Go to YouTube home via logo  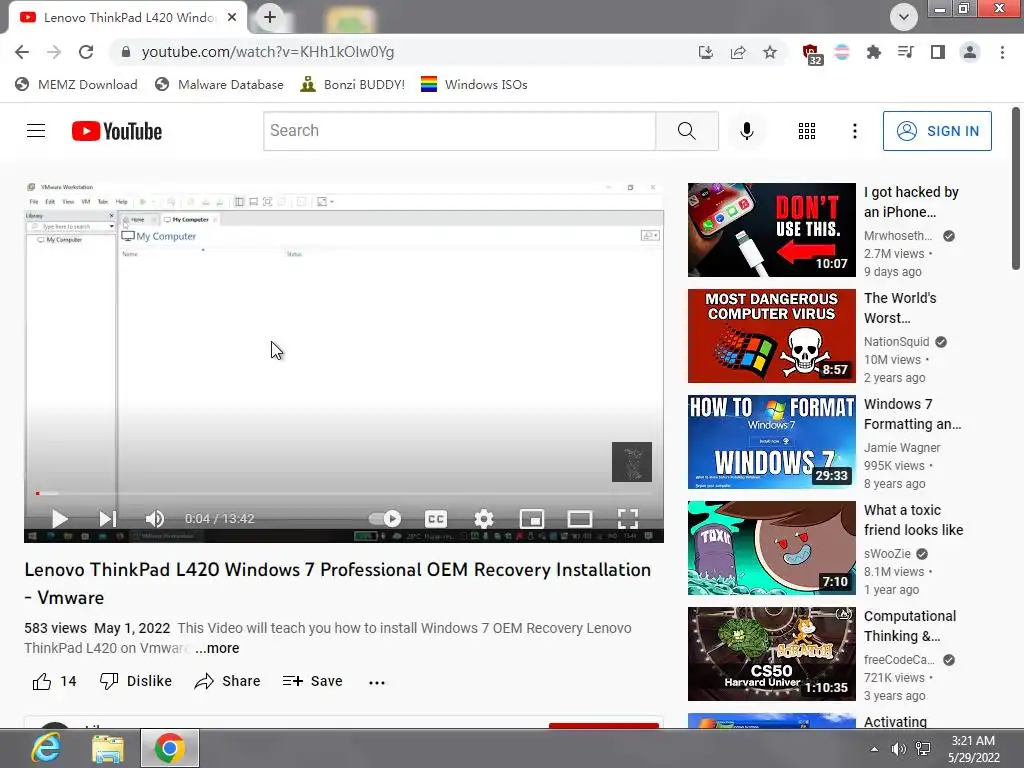point(117,131)
